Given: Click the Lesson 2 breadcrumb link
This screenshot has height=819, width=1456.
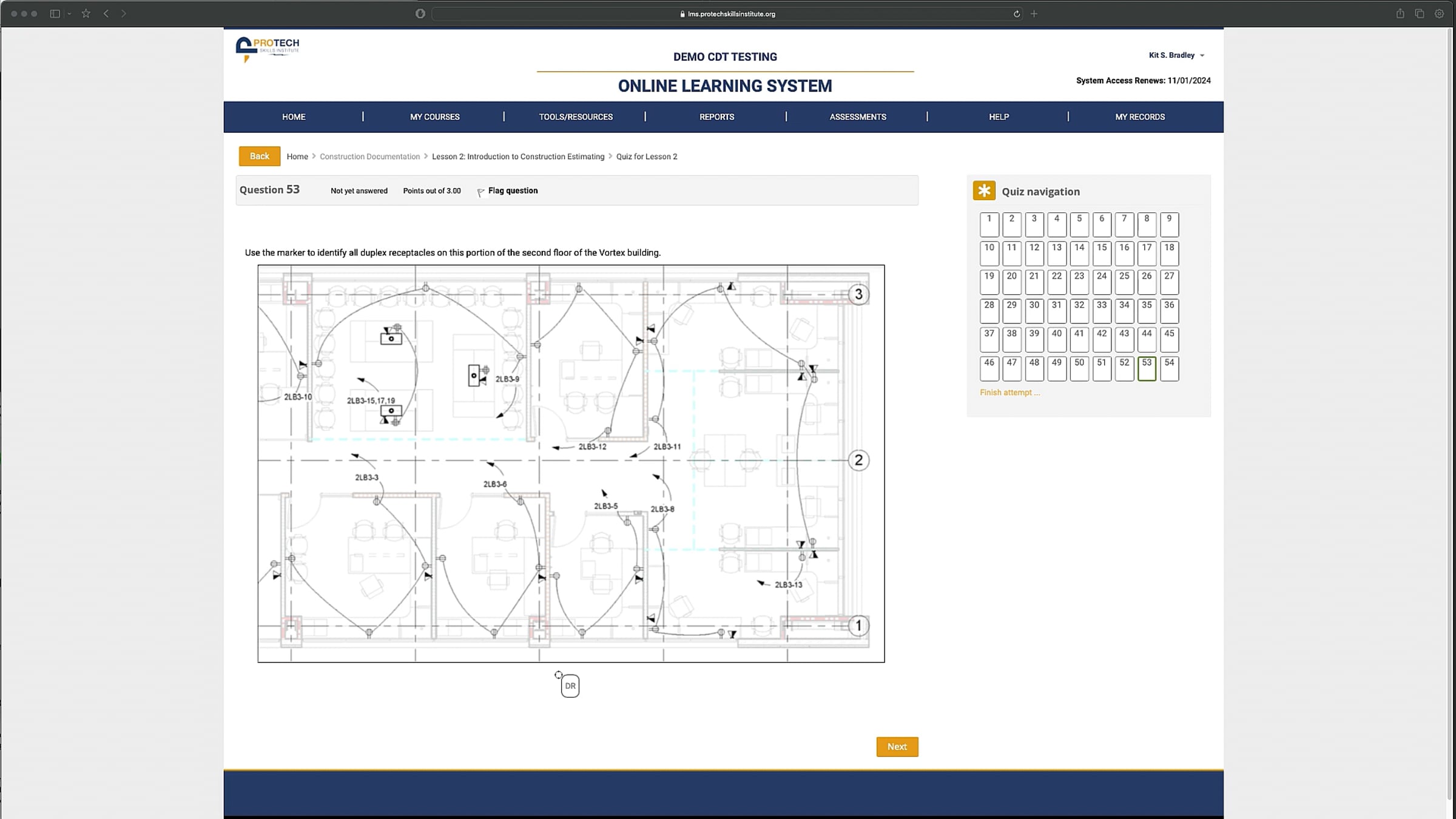Looking at the screenshot, I should click(x=518, y=156).
